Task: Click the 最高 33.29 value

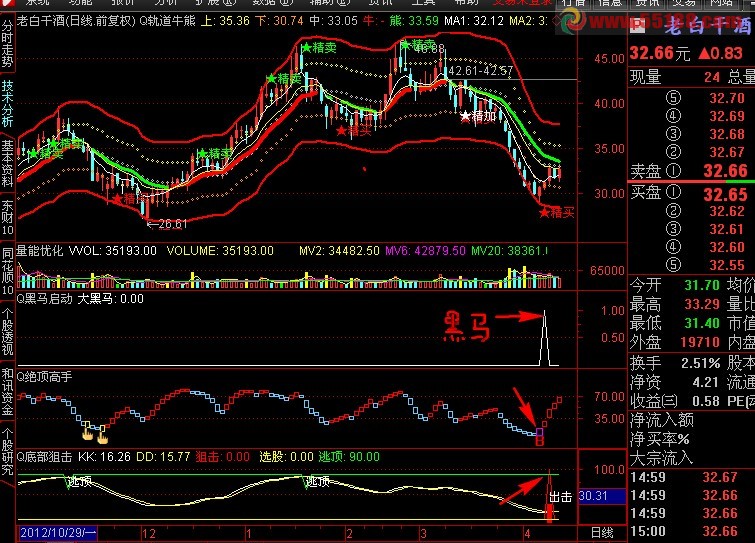Action: tap(702, 304)
